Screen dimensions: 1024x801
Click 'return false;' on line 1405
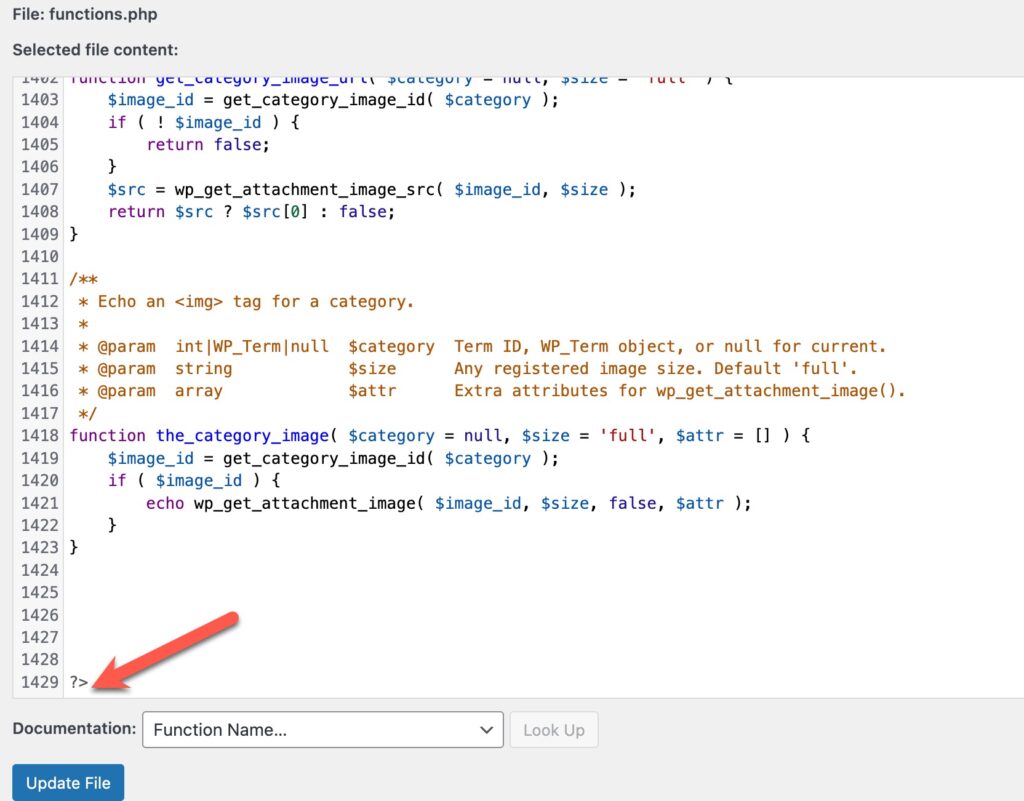point(208,144)
